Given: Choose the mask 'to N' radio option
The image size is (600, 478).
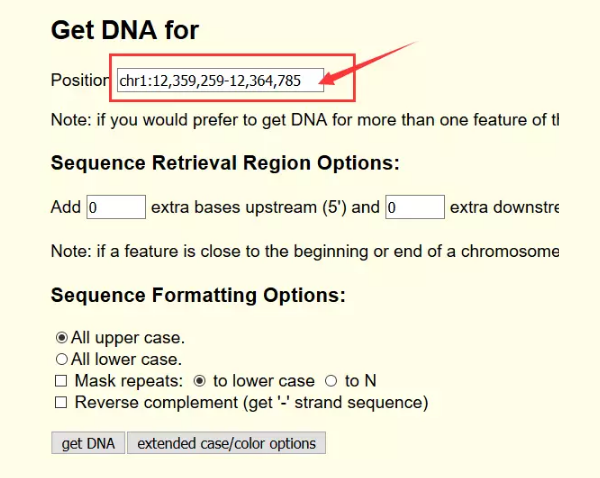Looking at the screenshot, I should (332, 381).
